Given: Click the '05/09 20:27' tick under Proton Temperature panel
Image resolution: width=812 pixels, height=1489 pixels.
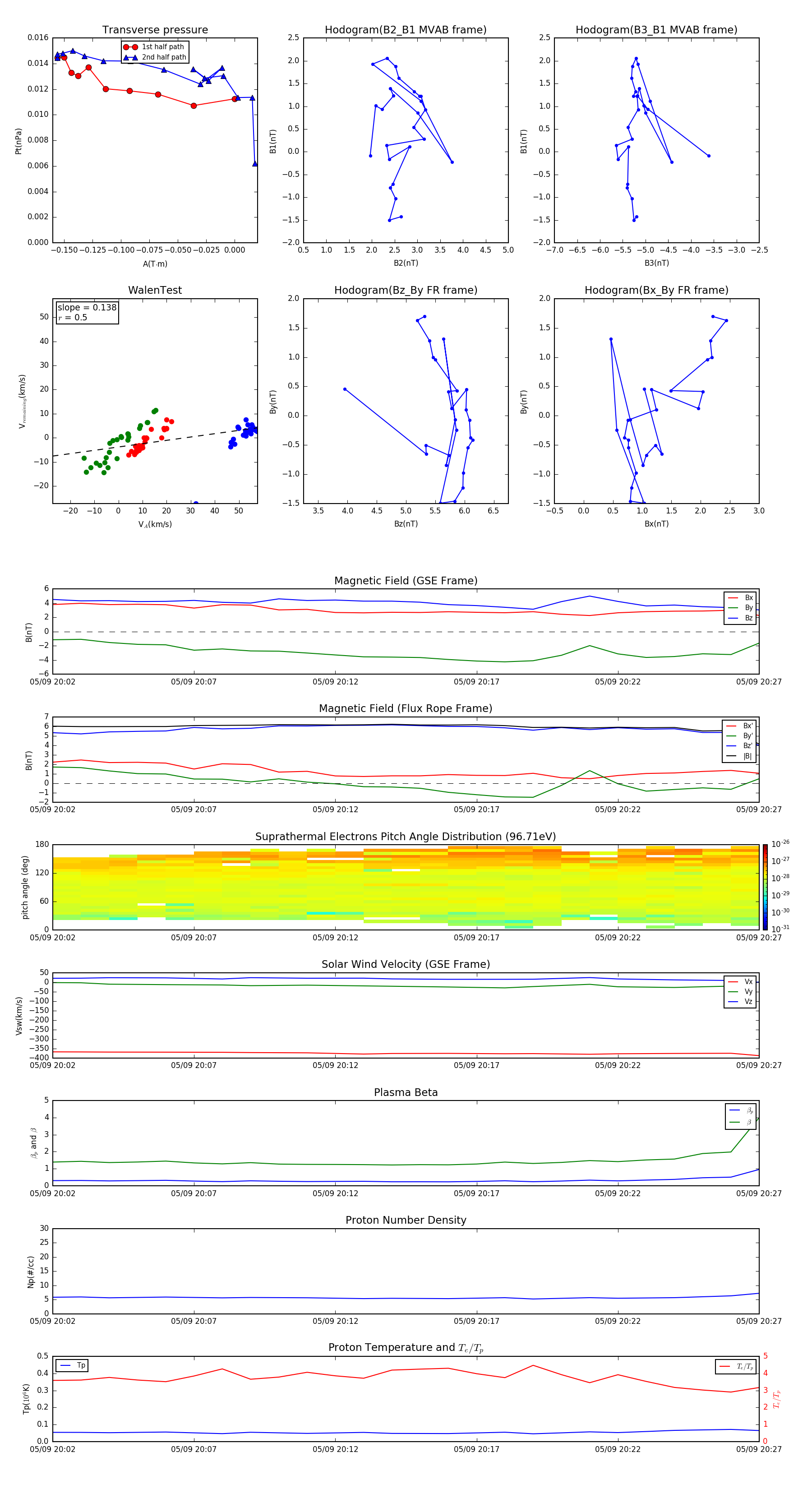Looking at the screenshot, I should click(x=759, y=1449).
